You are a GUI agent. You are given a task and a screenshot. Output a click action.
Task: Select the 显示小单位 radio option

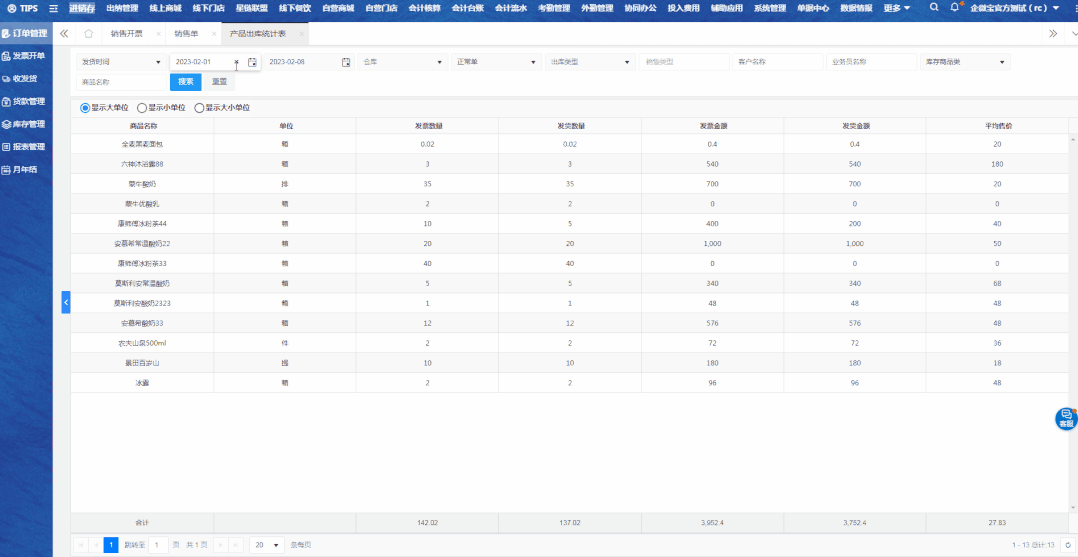(x=142, y=107)
